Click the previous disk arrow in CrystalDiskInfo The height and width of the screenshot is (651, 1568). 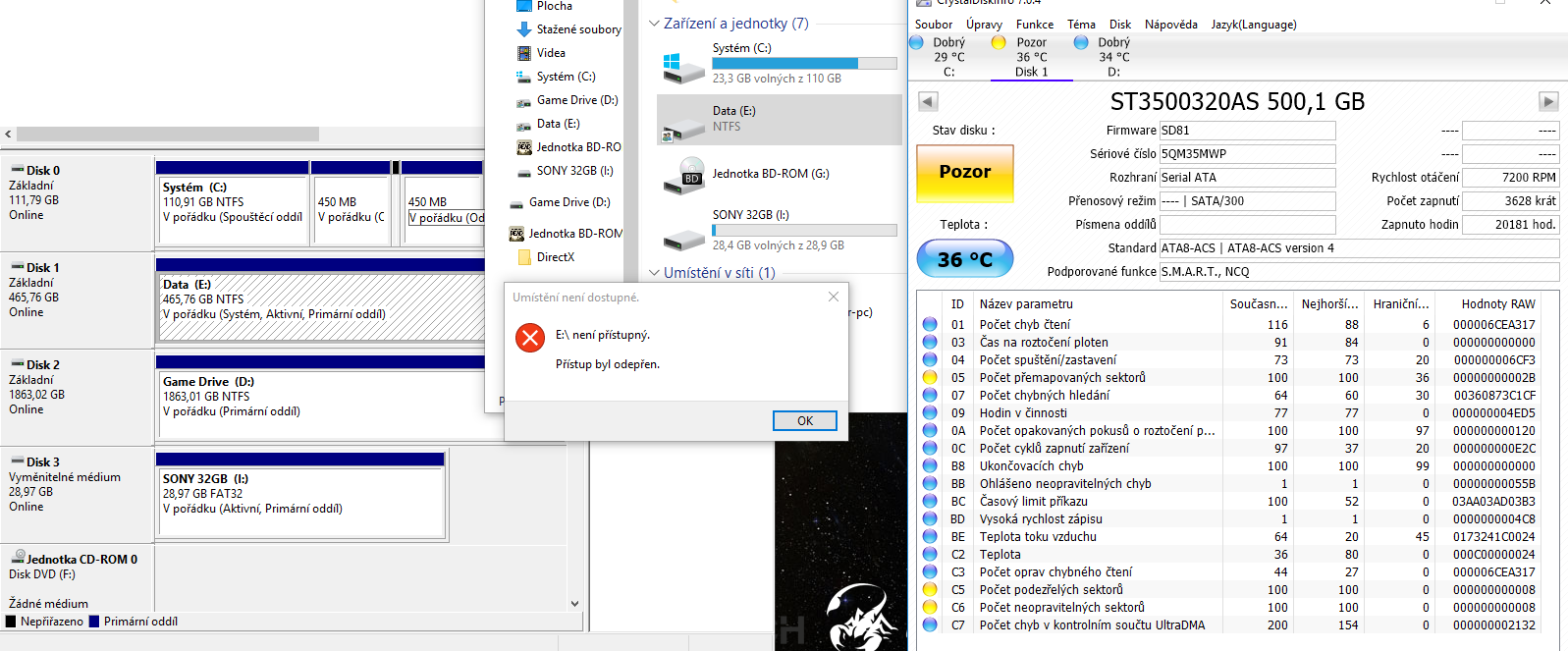click(x=928, y=101)
